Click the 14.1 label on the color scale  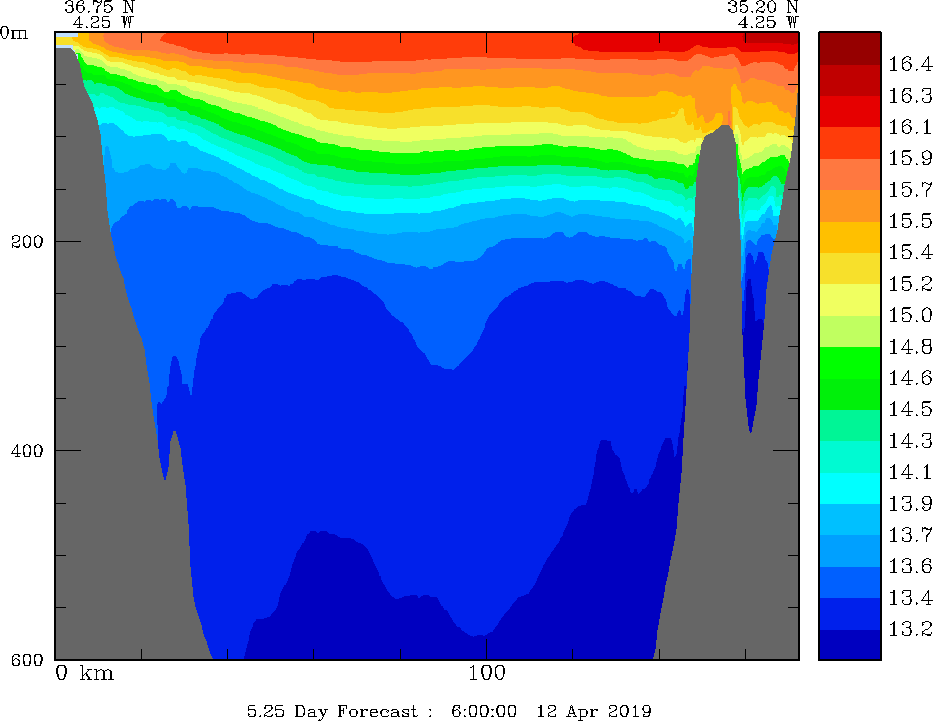pyautogui.click(x=910, y=472)
